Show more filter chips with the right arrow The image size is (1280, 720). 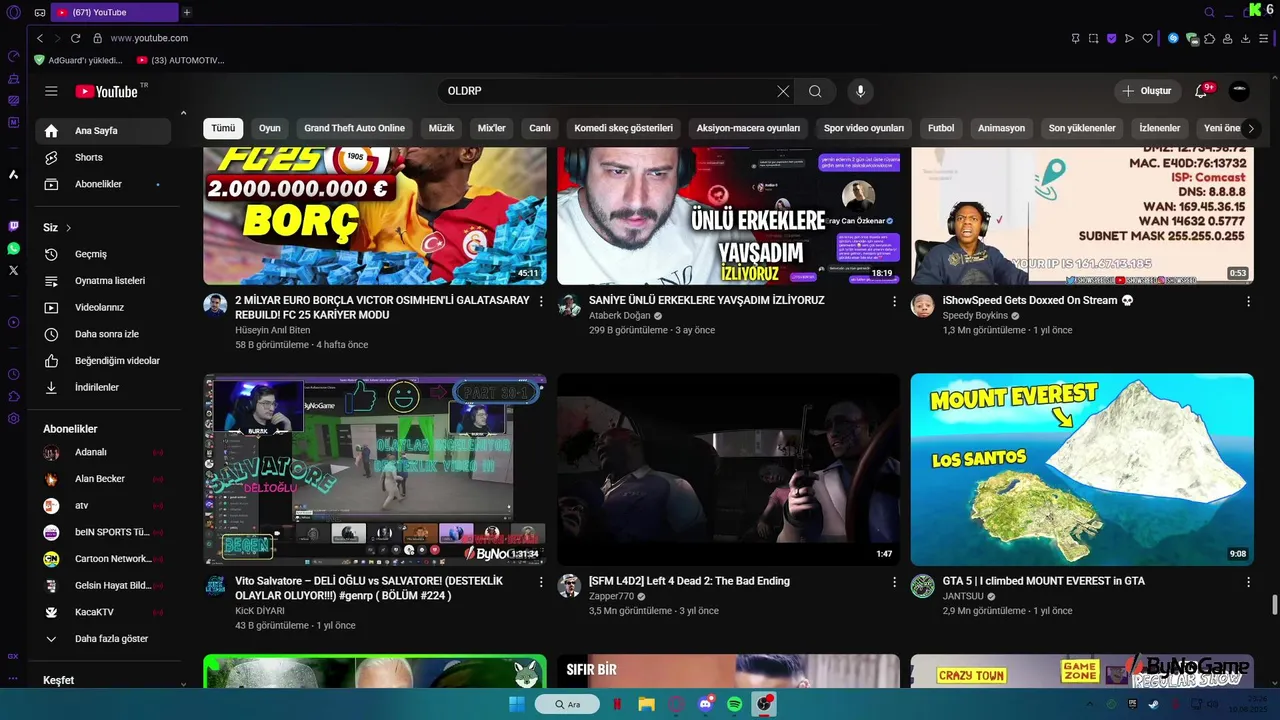(x=1250, y=128)
